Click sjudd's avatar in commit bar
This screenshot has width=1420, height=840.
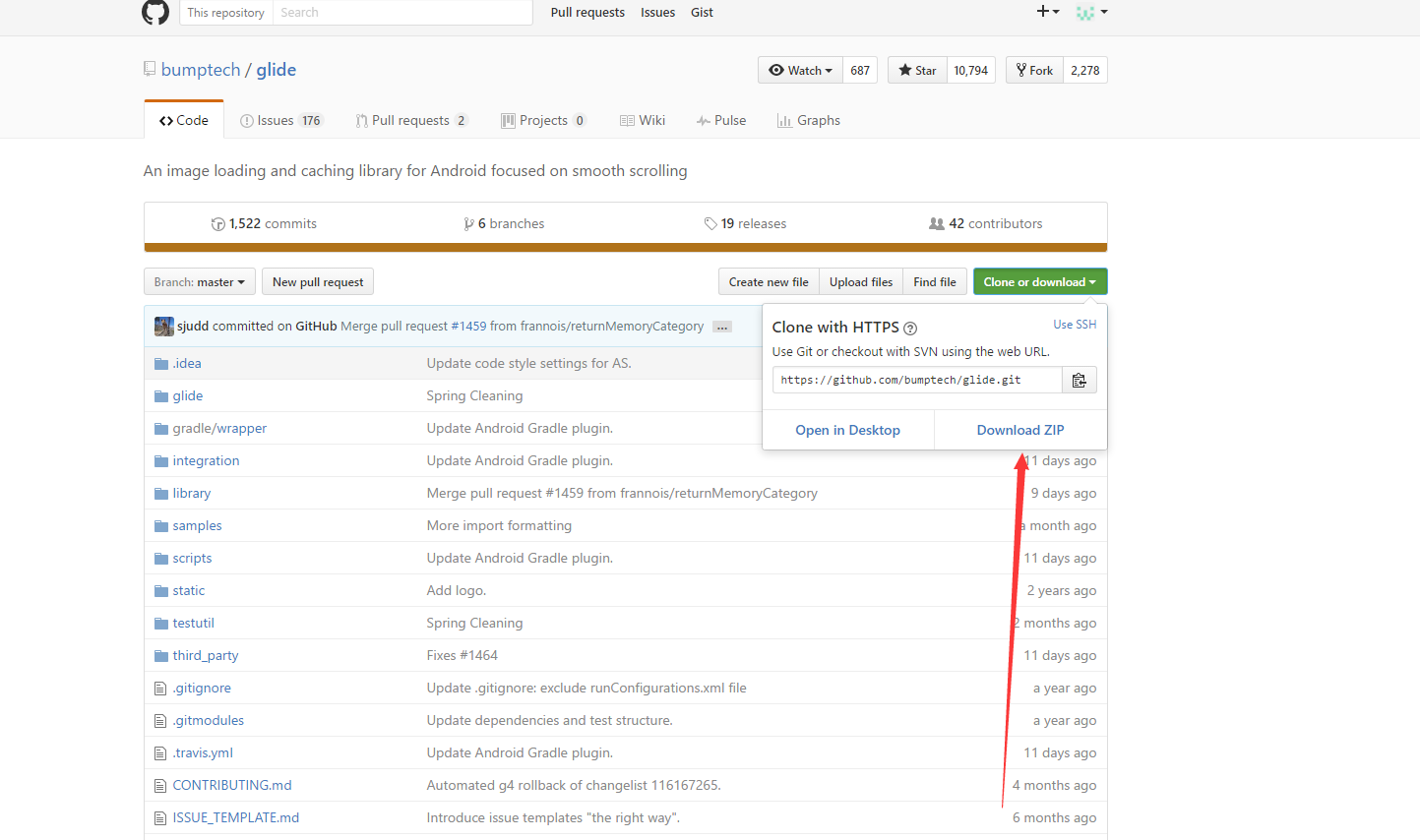(164, 327)
